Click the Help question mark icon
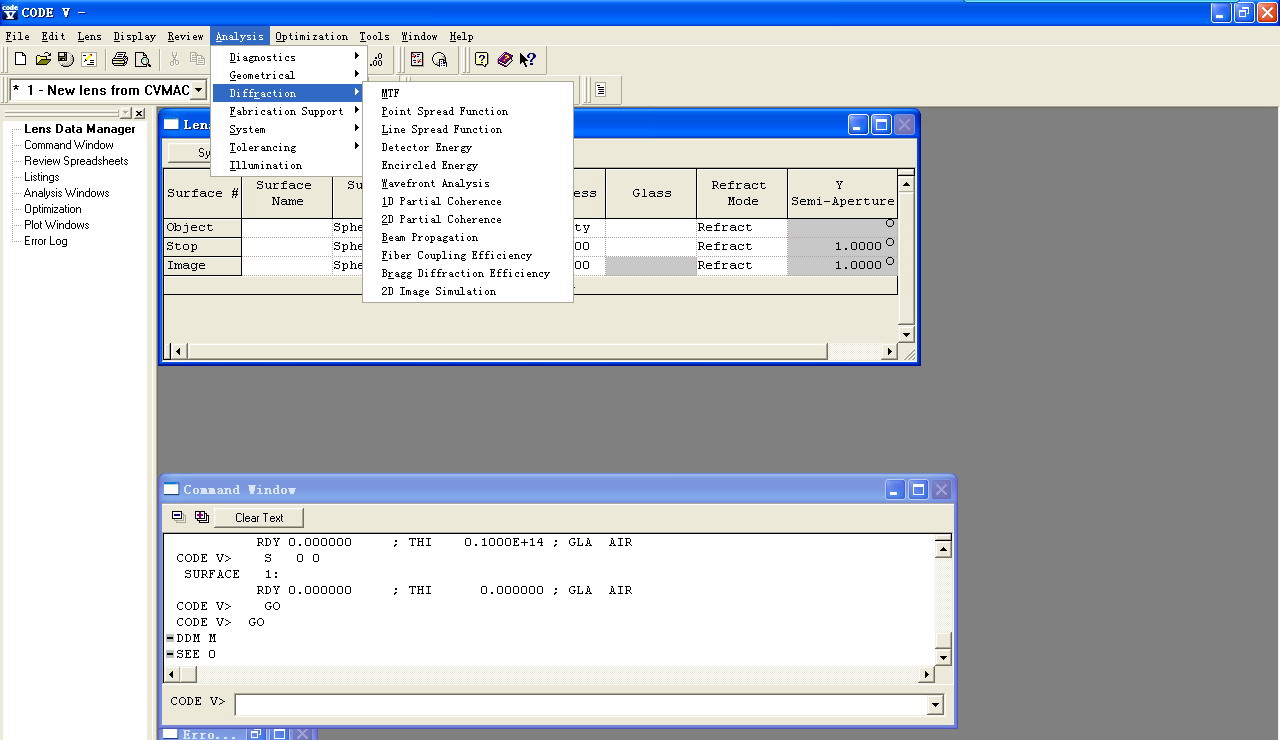This screenshot has height=740, width=1280. 481,60
